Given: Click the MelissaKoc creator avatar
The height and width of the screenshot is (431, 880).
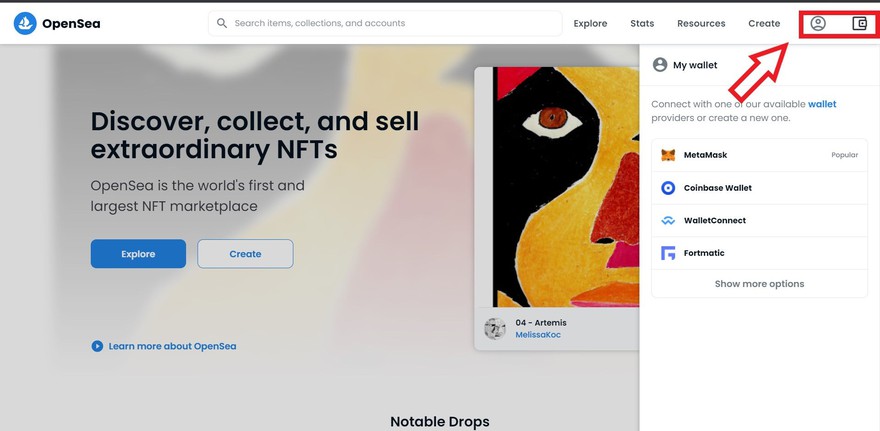Looking at the screenshot, I should pos(495,328).
